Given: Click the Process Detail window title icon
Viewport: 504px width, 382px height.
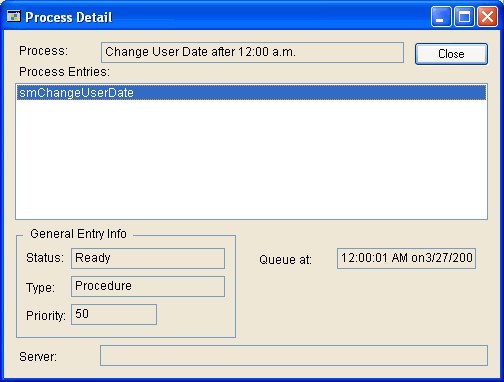Looking at the screenshot, I should pyautogui.click(x=14, y=16).
